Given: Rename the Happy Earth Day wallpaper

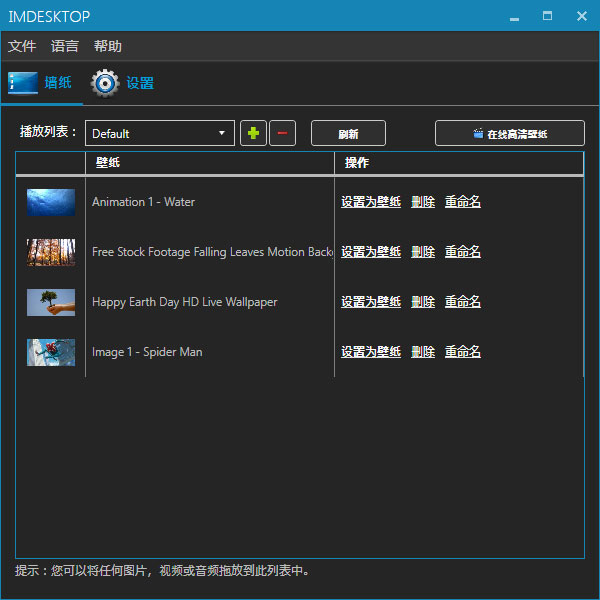Looking at the screenshot, I should point(463,302).
